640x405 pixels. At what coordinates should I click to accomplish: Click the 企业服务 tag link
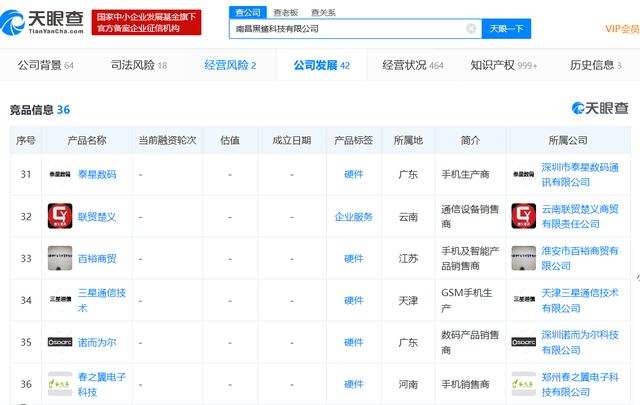[353, 216]
